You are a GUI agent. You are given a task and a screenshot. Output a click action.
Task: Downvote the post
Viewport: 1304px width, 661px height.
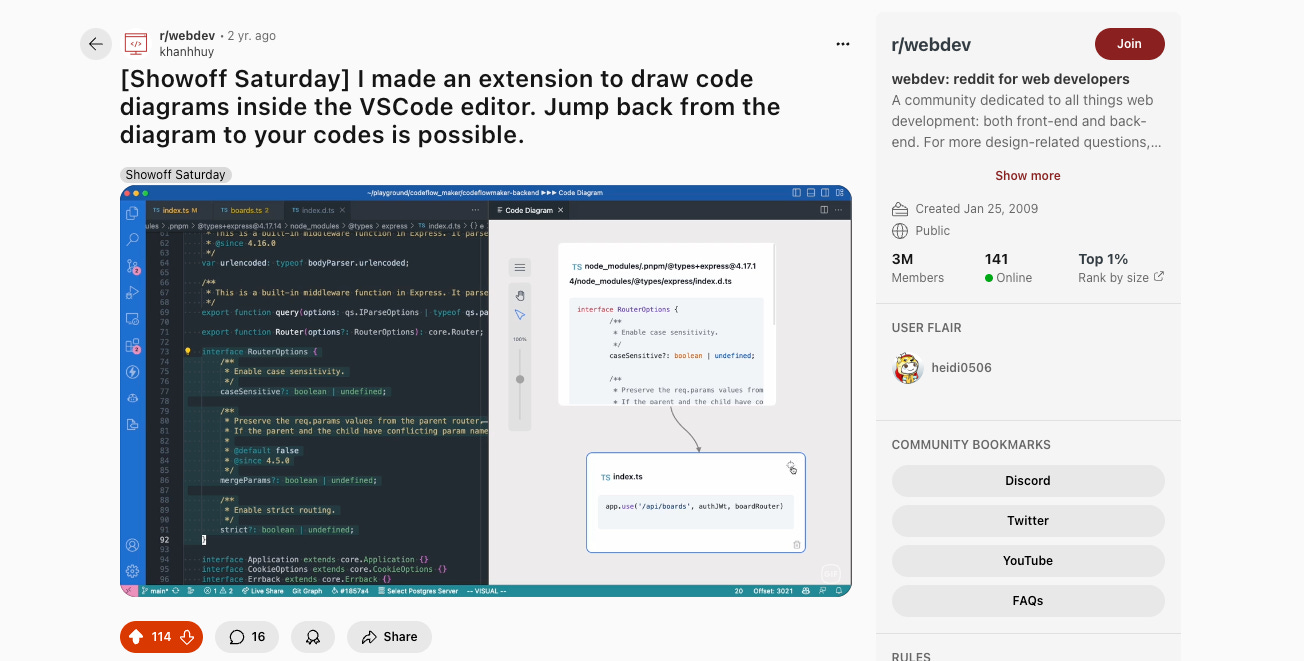(x=187, y=637)
